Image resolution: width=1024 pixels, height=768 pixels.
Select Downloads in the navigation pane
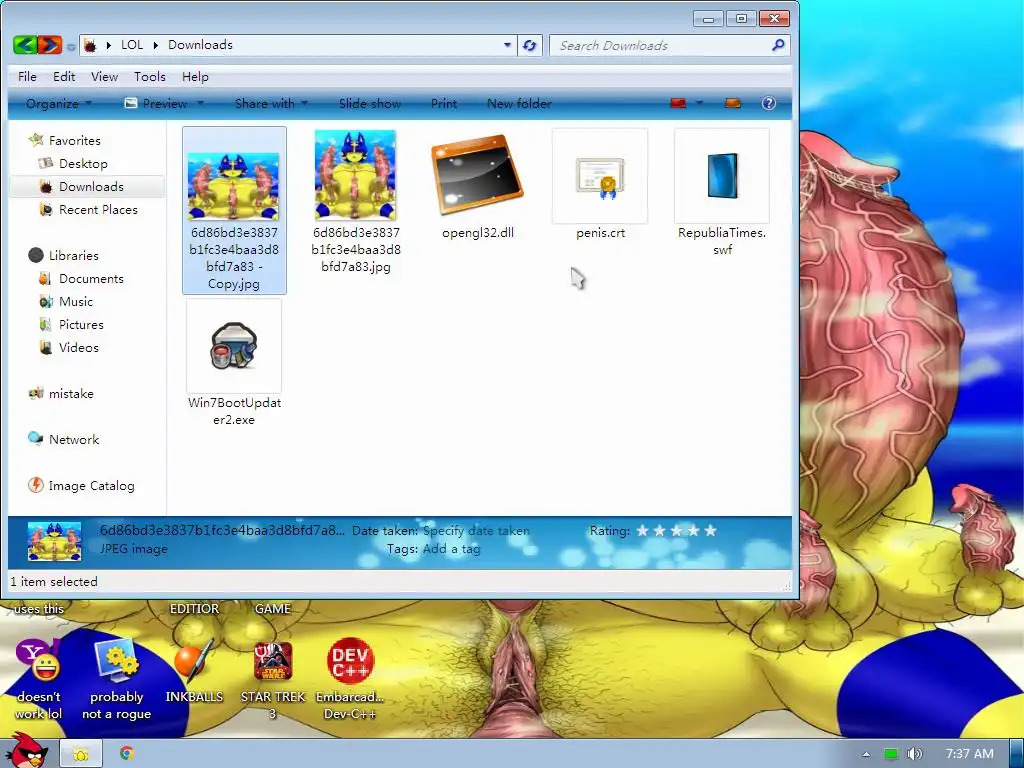pos(91,187)
